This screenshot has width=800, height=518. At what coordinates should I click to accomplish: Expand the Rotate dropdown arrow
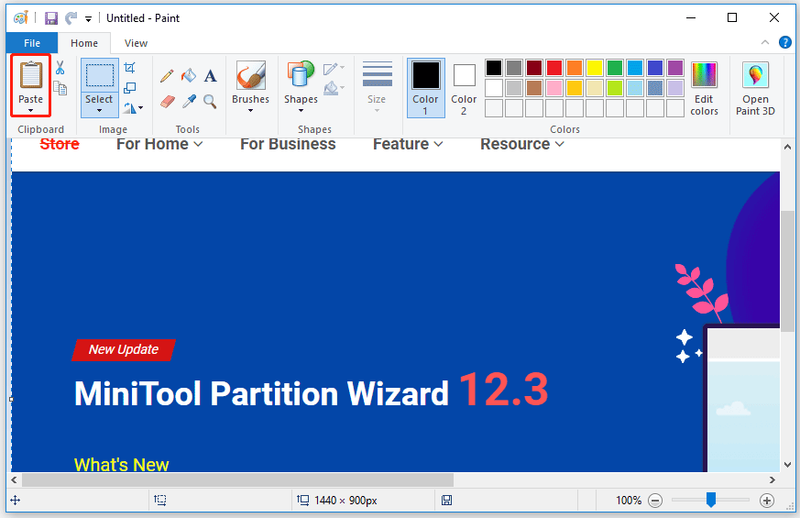point(141,108)
